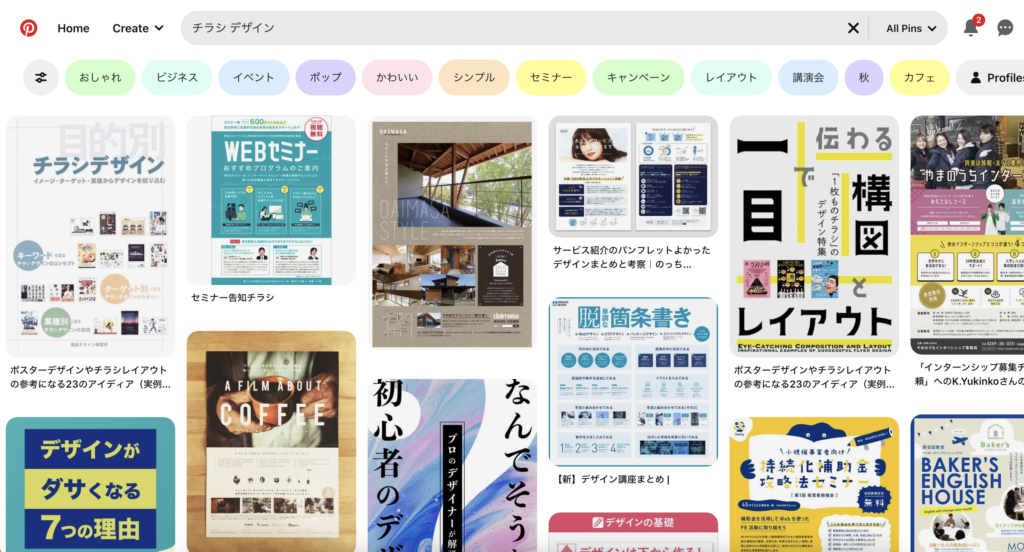Open the messages speech bubble icon
Viewport: 1024px width, 552px height.
point(1005,27)
